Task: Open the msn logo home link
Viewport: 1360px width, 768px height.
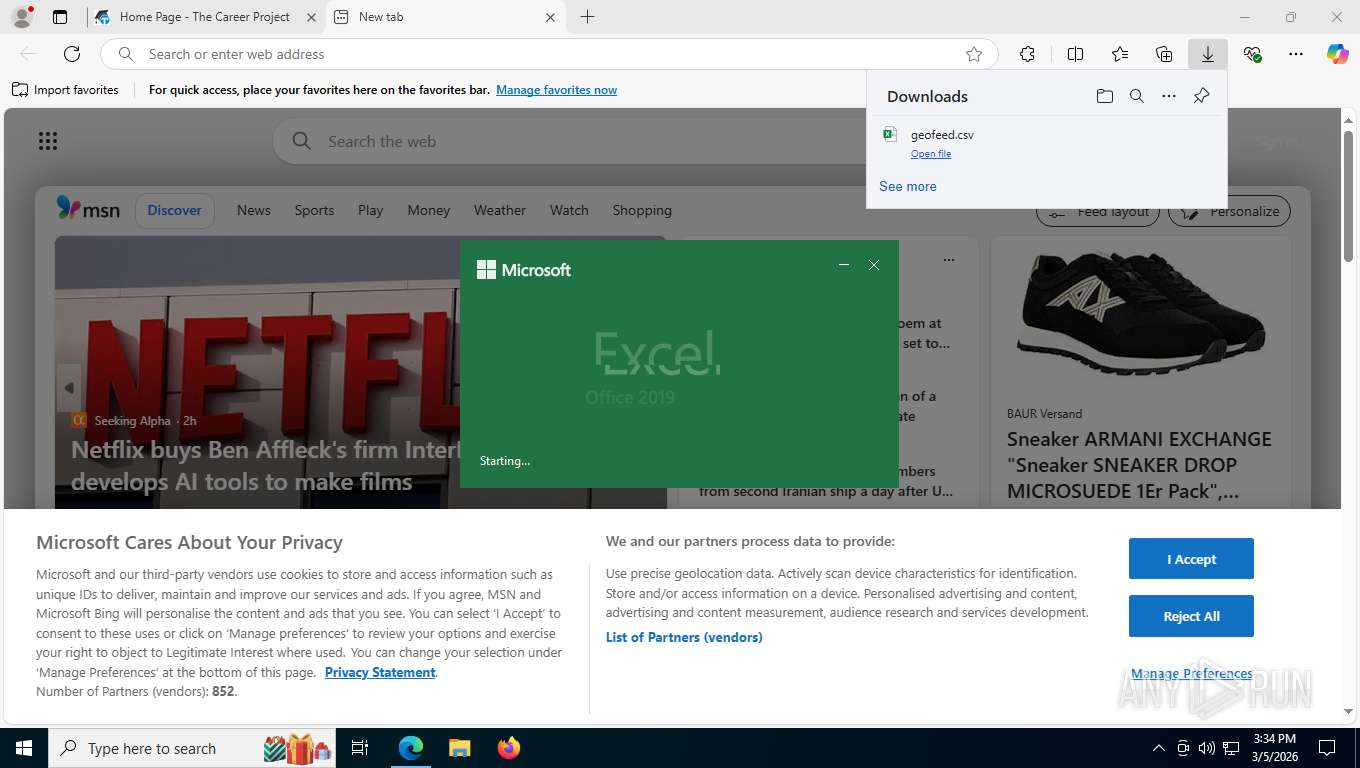Action: [88, 209]
